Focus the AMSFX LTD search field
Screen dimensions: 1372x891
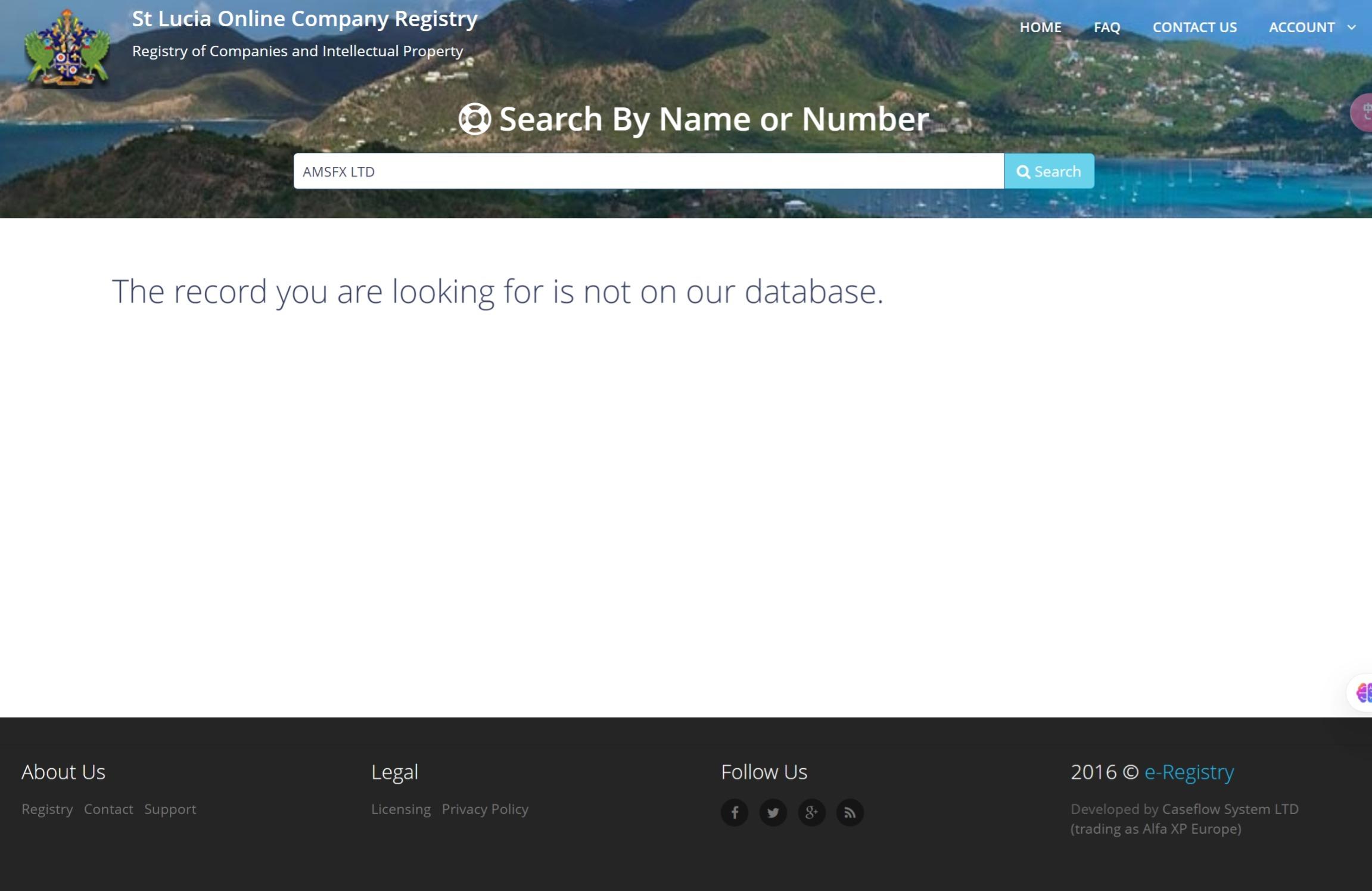tap(649, 171)
